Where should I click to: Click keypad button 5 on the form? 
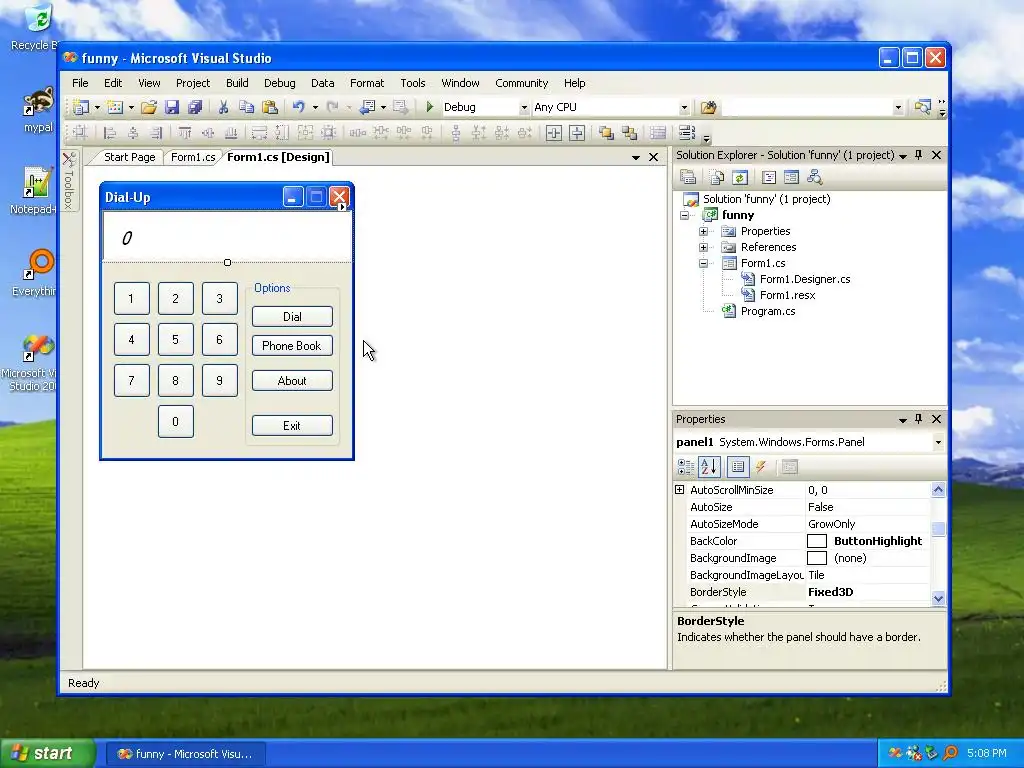point(176,340)
